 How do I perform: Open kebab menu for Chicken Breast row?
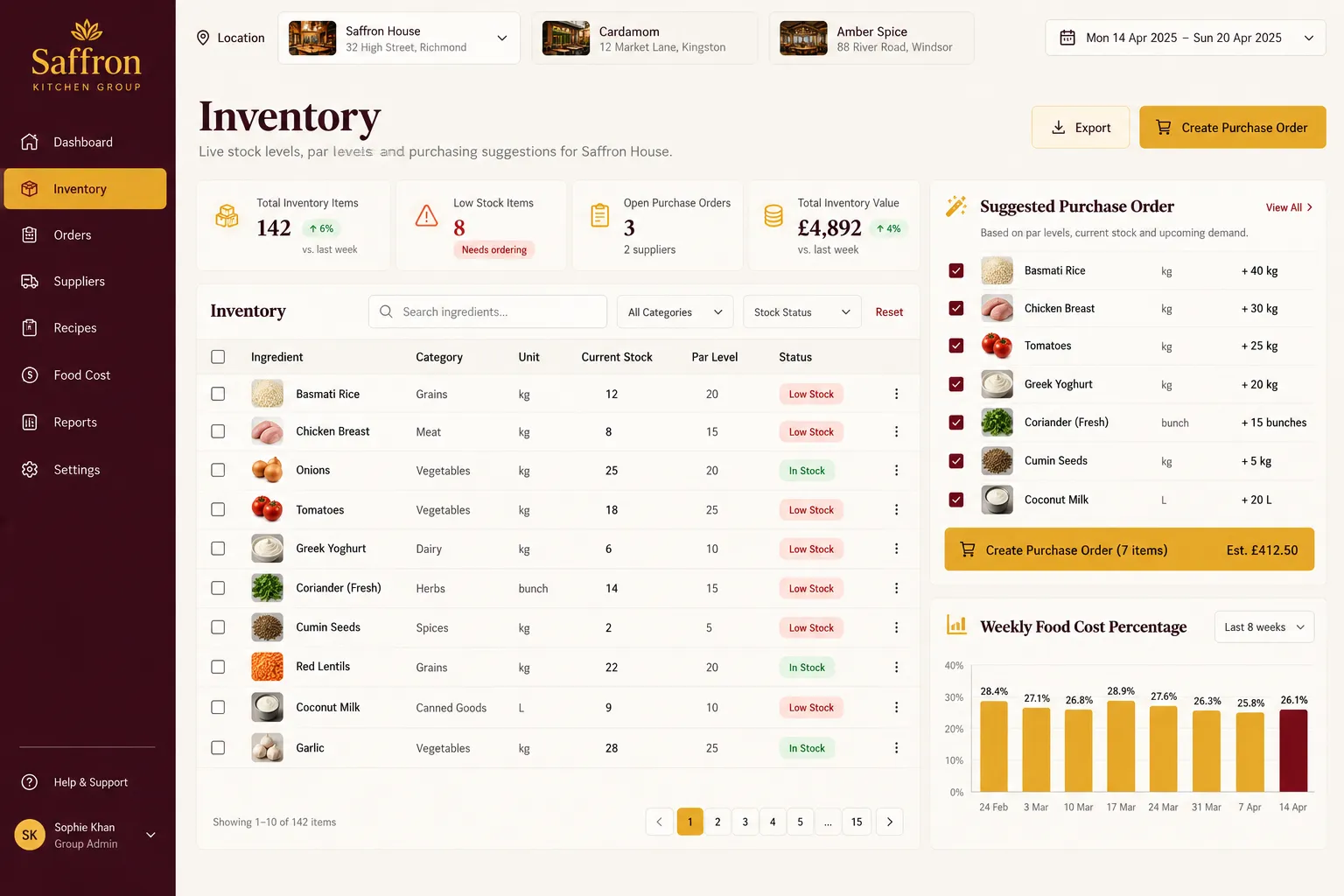click(x=896, y=431)
